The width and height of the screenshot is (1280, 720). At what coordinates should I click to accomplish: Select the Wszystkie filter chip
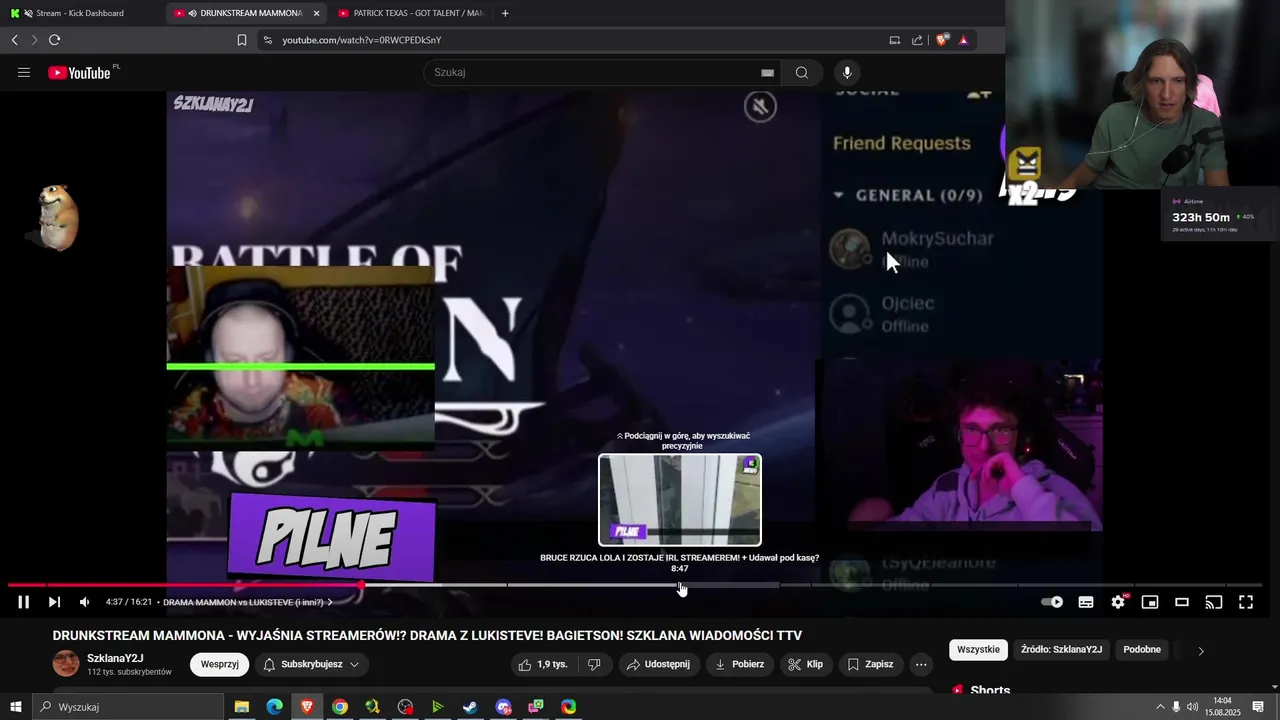978,650
